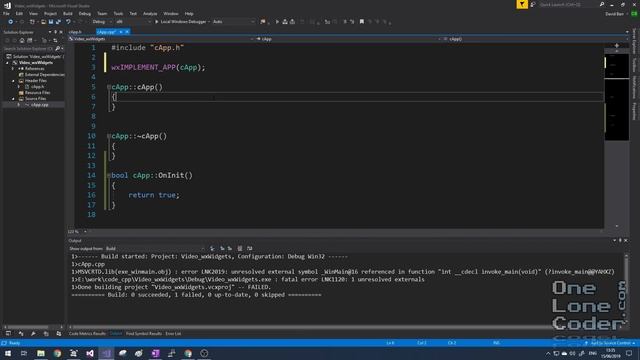
Task: Click the Toggle Word Wrap output icon
Action: tap(249, 248)
